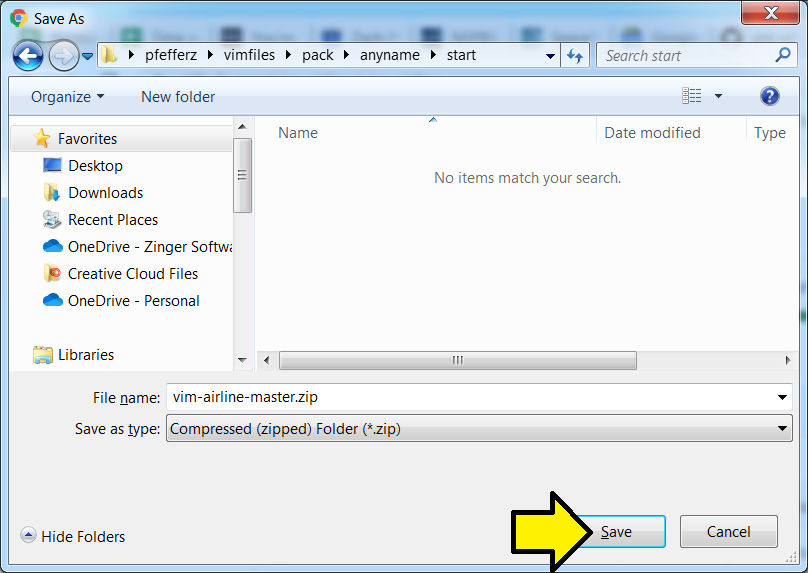Click navigation pane scroll up arrow
808x573 pixels.
pyautogui.click(x=242, y=126)
